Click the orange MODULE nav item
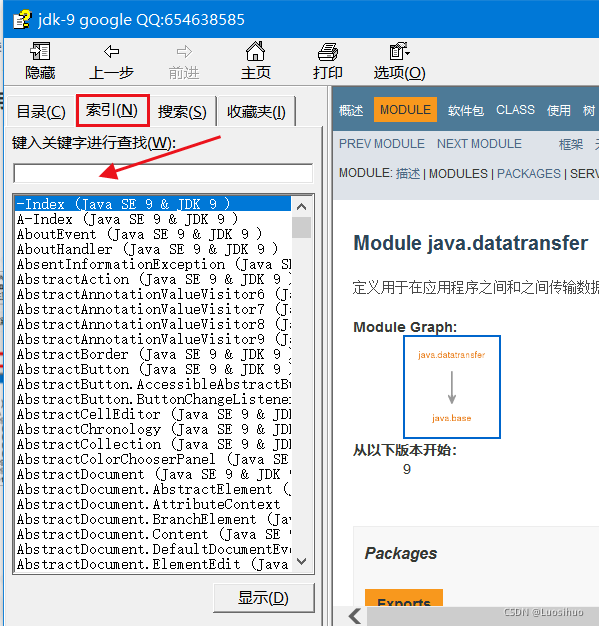 pyautogui.click(x=405, y=109)
